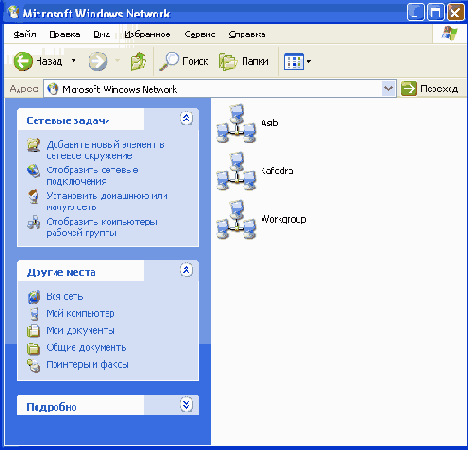Open the Файл menu
This screenshot has height=450, width=468.
tap(25, 34)
